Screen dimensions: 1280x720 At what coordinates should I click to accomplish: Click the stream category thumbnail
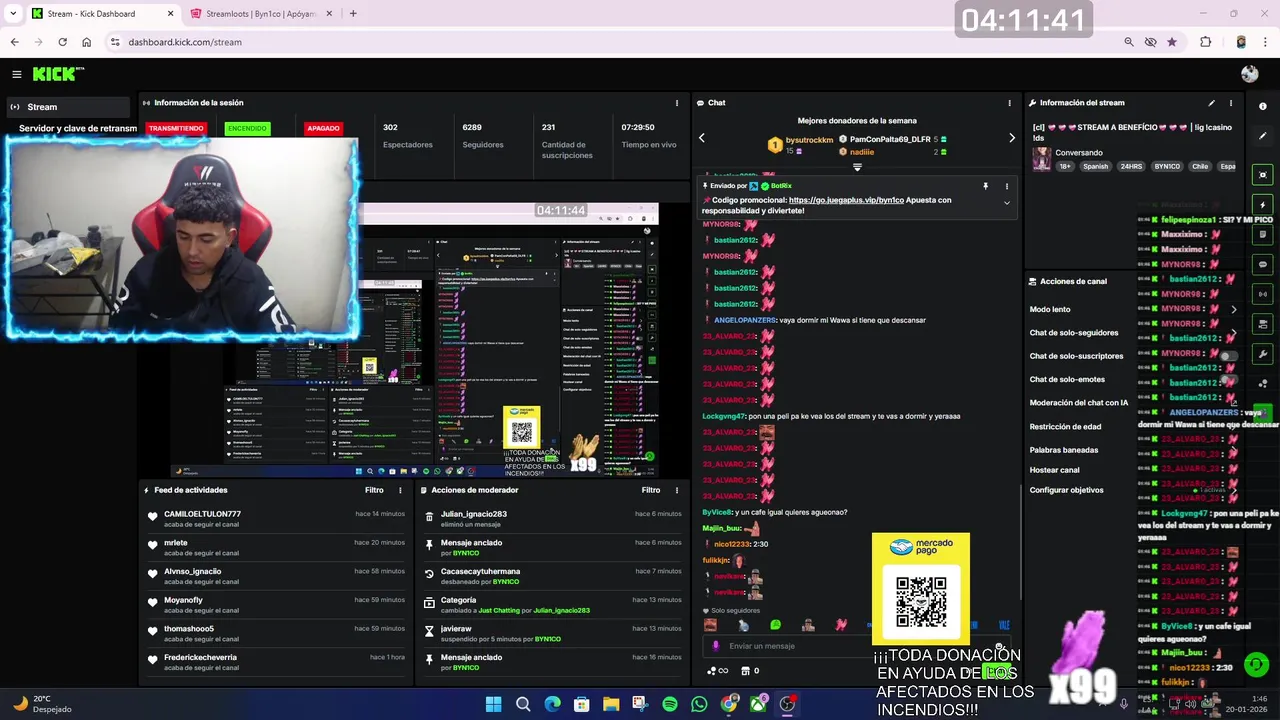(x=1042, y=159)
